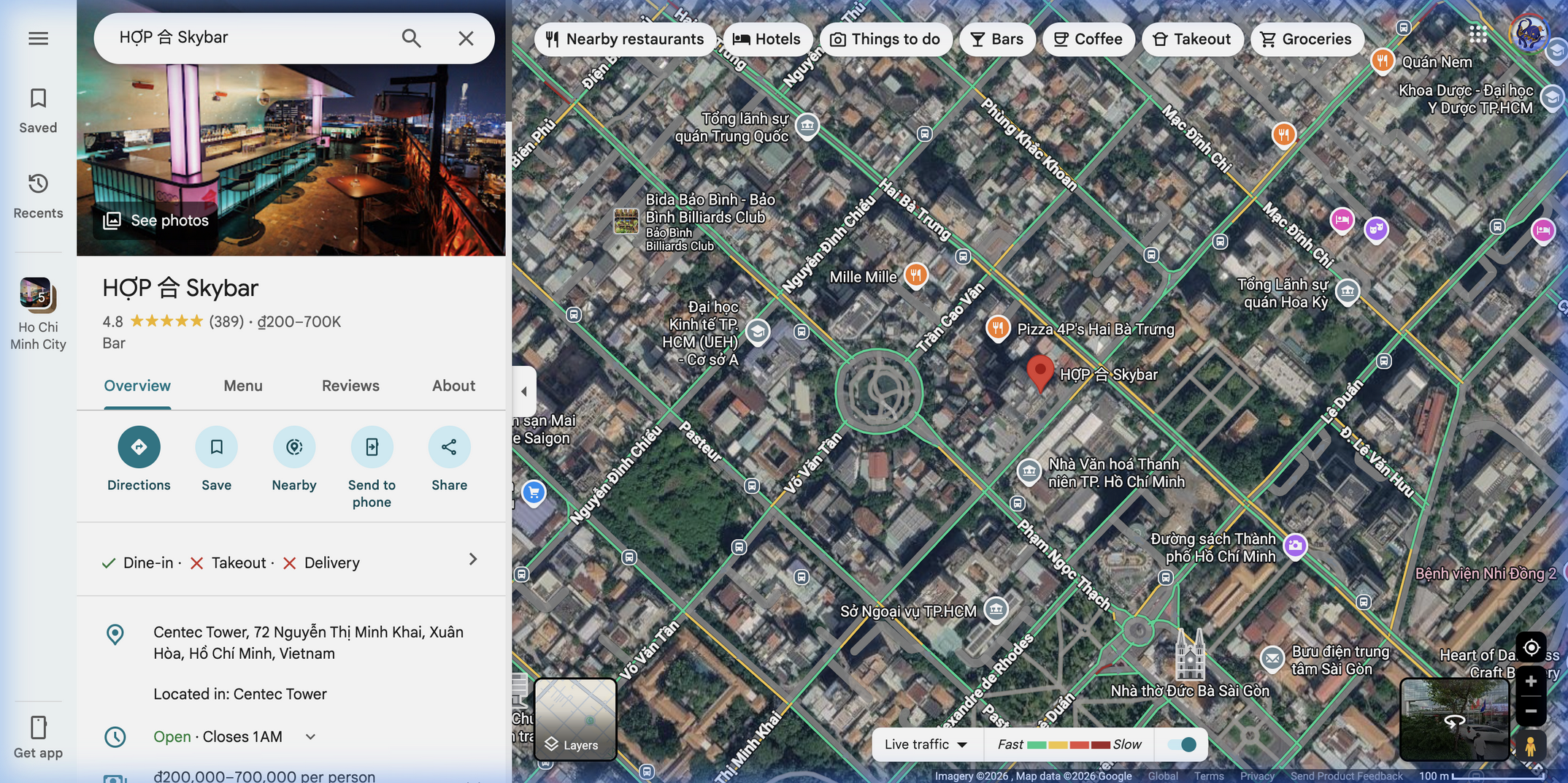Click the search magnifier icon
1568x783 pixels.
(411, 38)
